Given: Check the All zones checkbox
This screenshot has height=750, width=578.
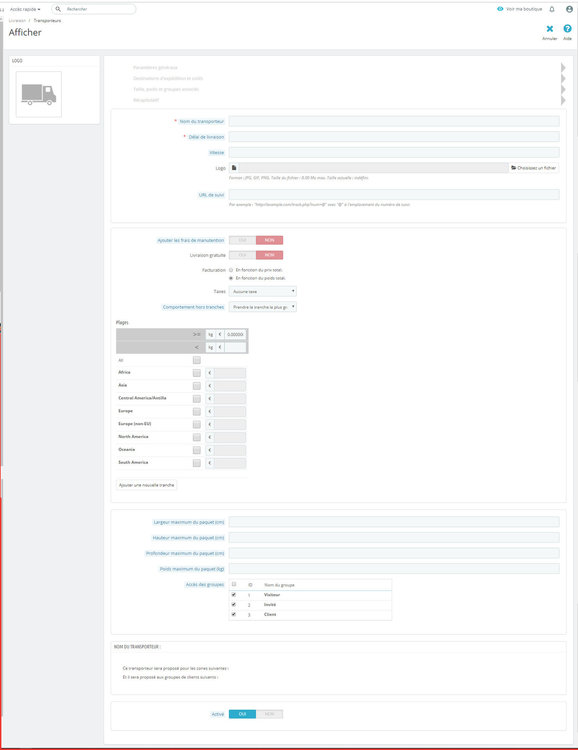Looking at the screenshot, I should tap(197, 360).
